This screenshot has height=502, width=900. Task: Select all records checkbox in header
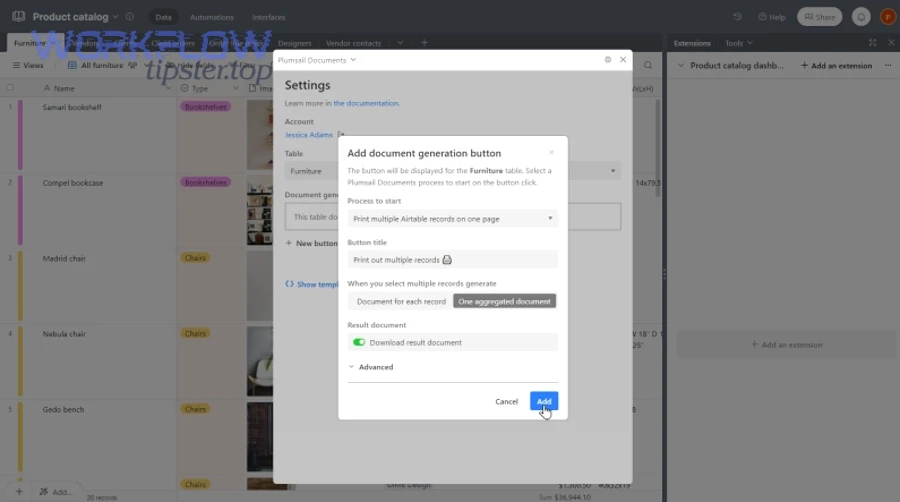10,88
